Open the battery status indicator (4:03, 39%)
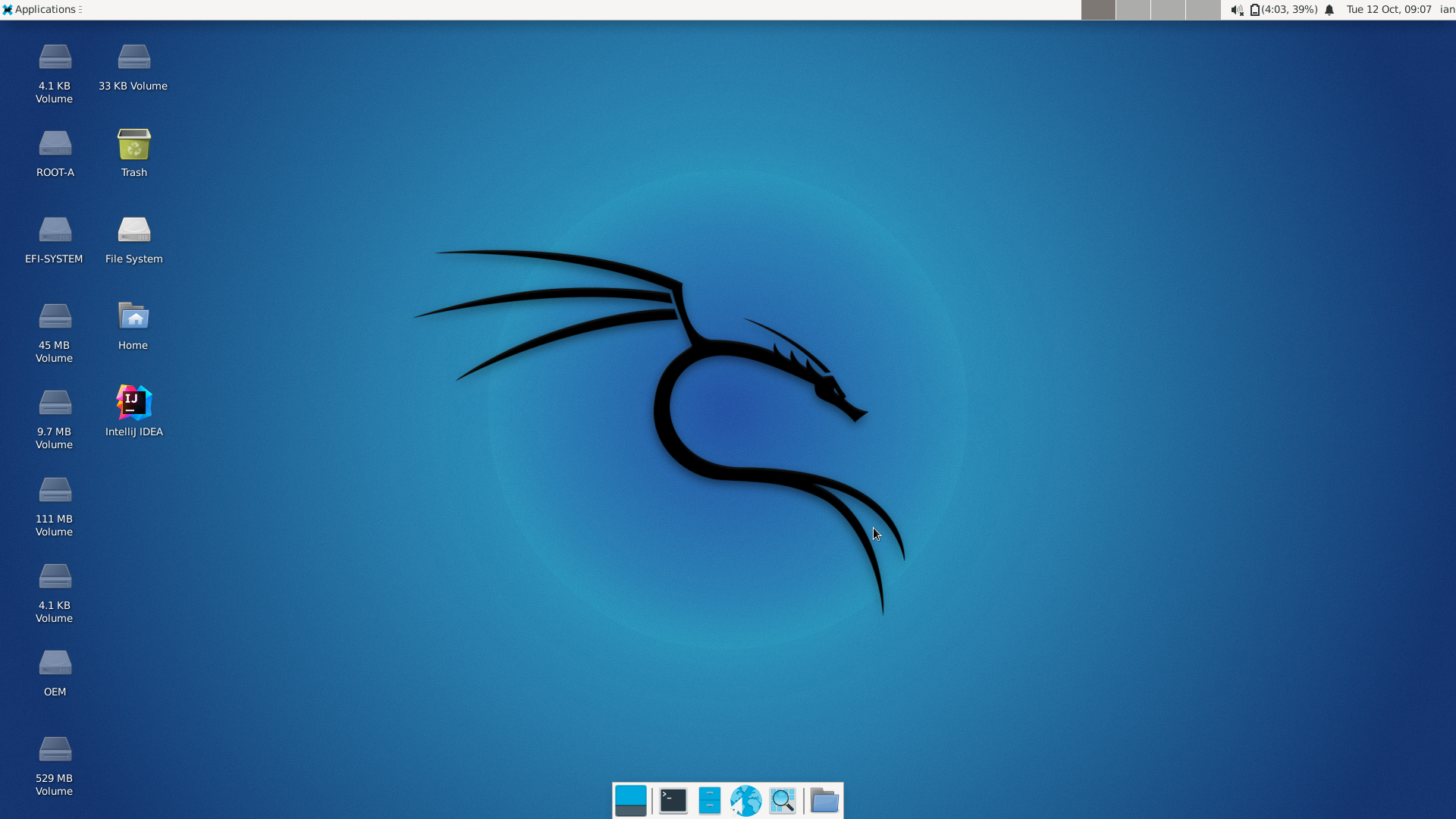 [1283, 10]
